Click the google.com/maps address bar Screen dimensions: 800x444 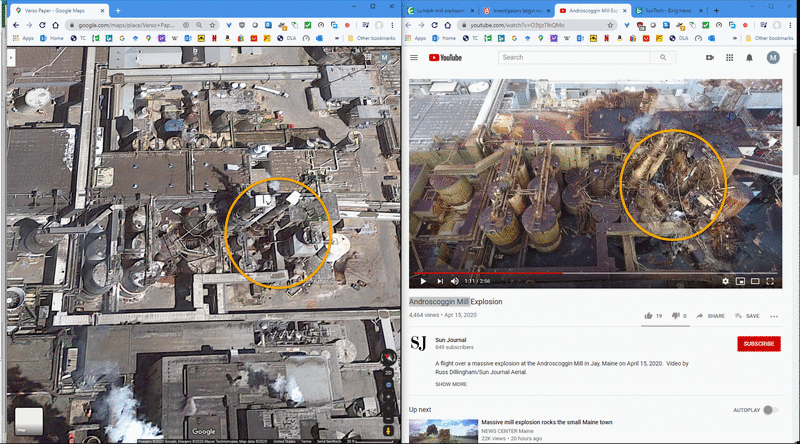(126, 25)
